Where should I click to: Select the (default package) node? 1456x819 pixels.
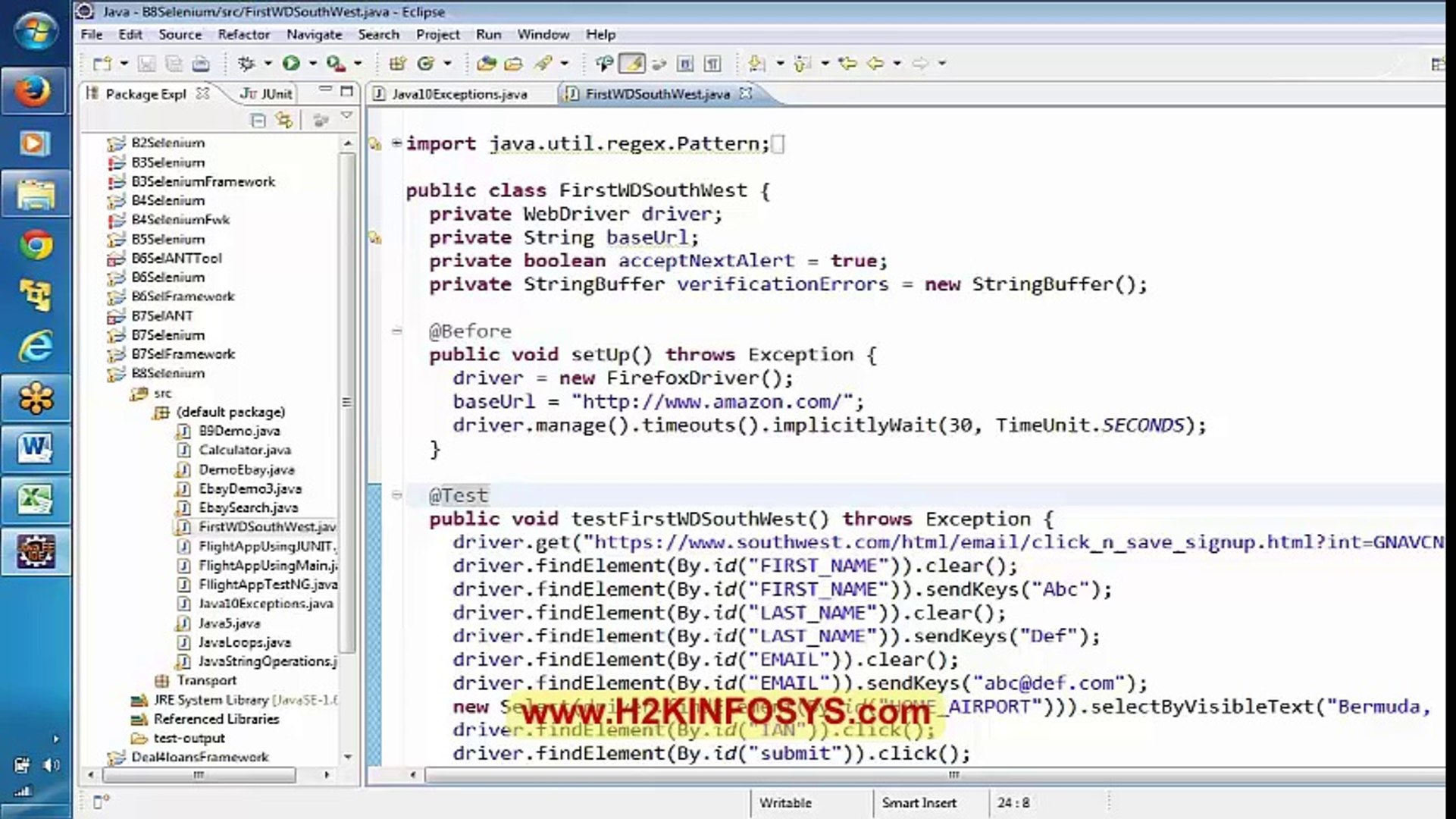pos(230,412)
